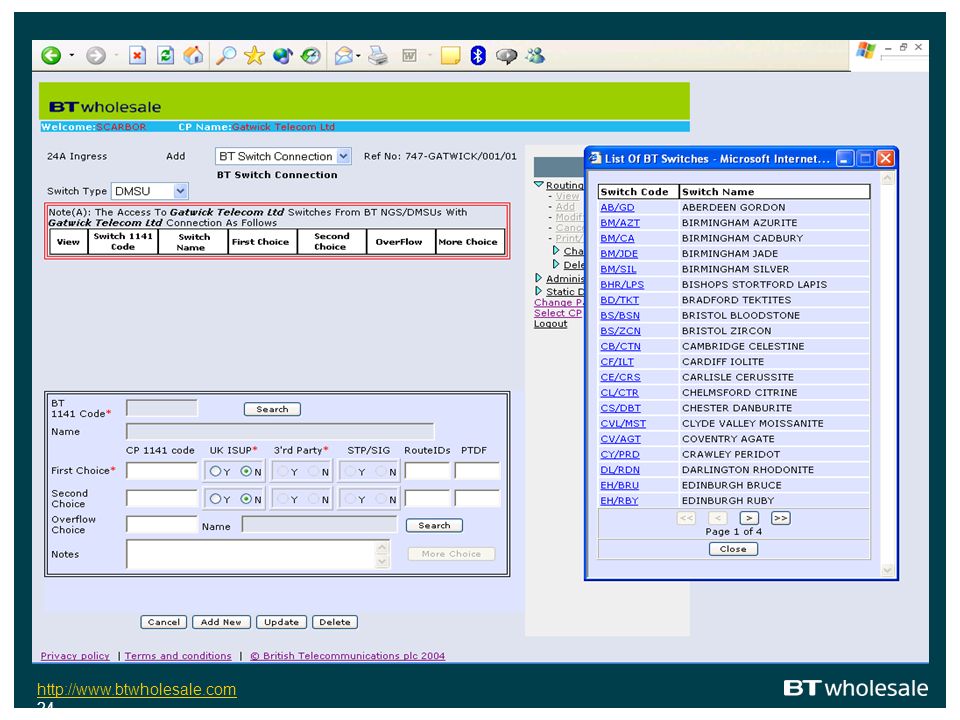Screen dimensions: 960x720
Task: Click the First Choice CP 1141 code field
Action: [162, 471]
